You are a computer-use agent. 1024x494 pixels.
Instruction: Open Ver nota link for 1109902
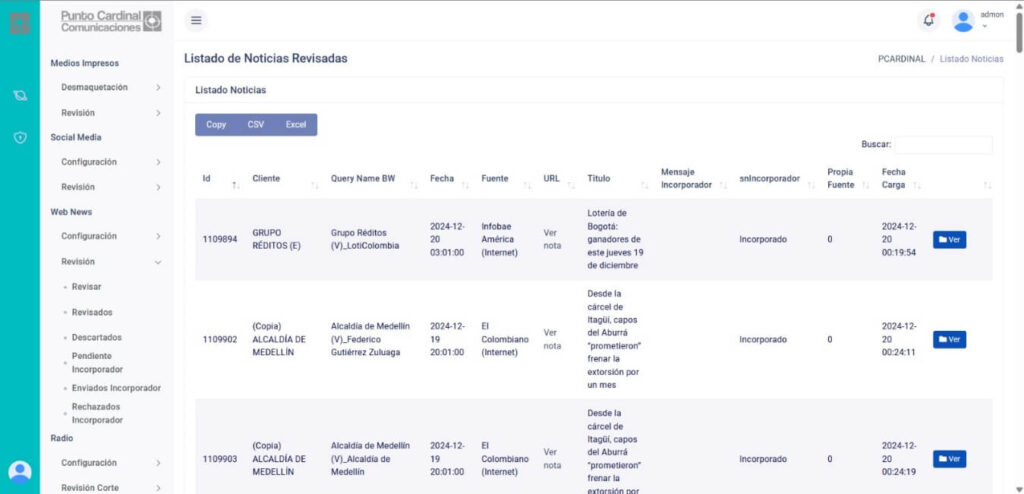coord(552,339)
